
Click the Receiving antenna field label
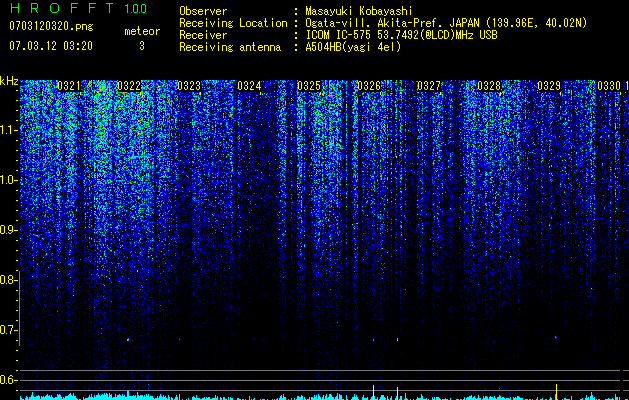pyautogui.click(x=230, y=47)
